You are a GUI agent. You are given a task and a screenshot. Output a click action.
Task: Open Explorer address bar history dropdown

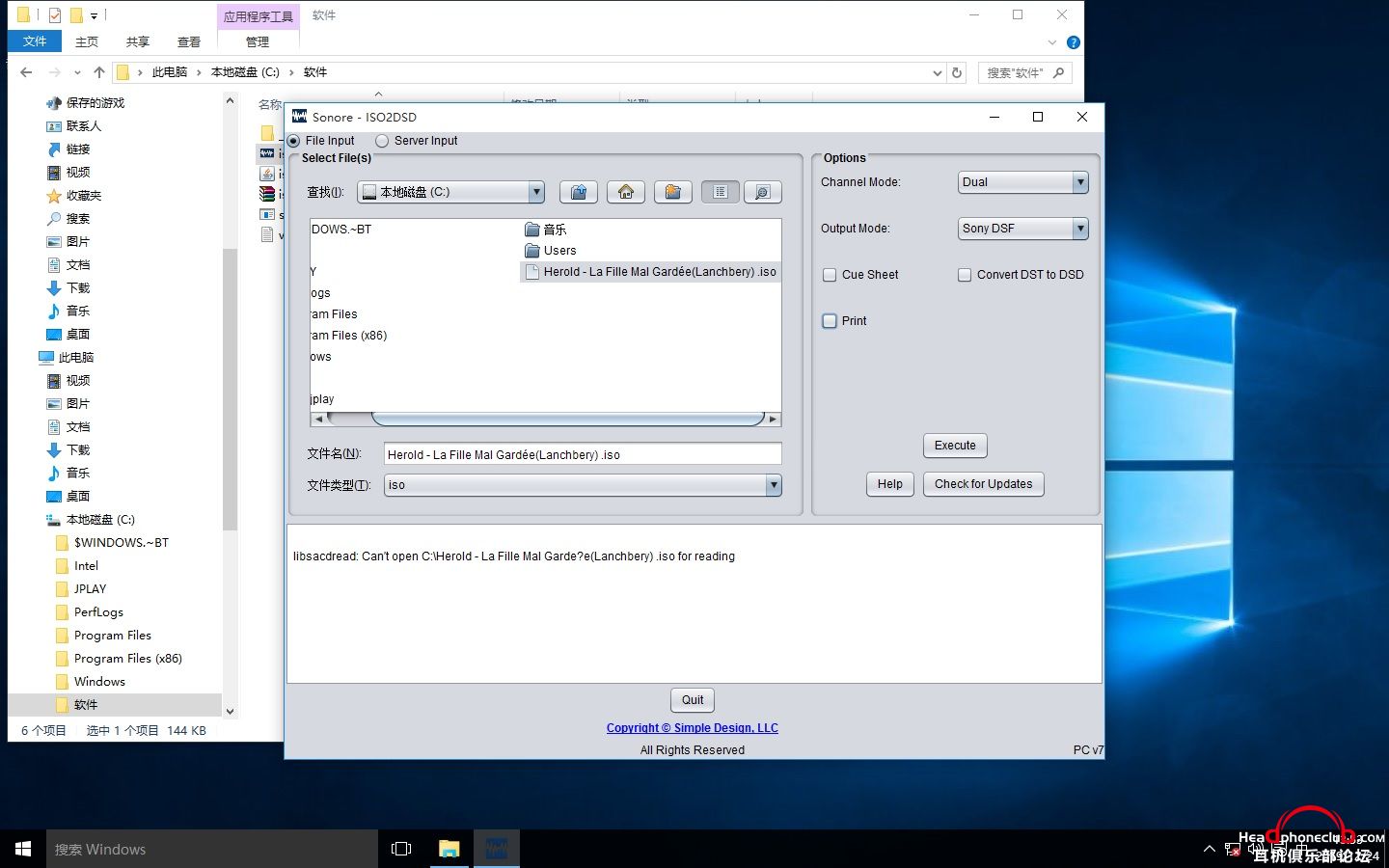click(x=937, y=72)
